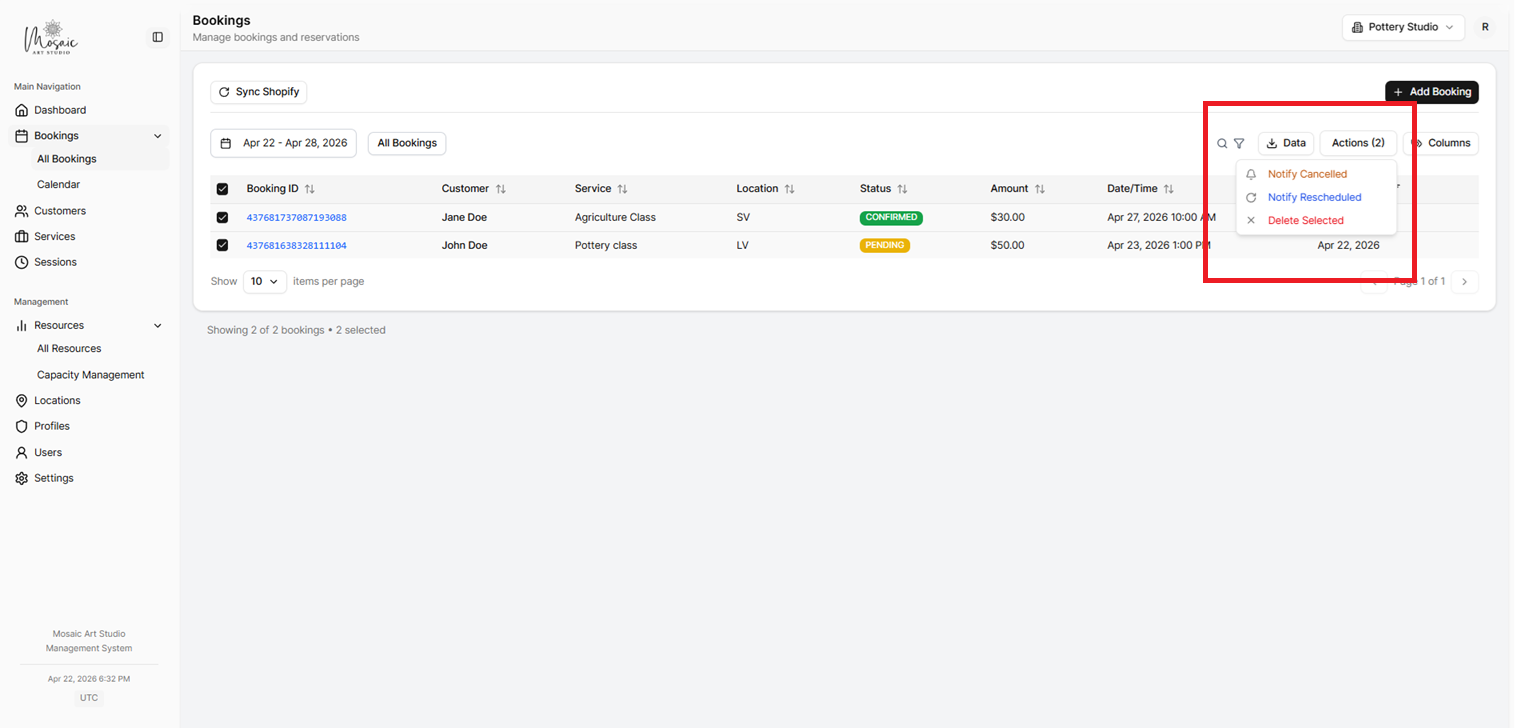Click the Sync Shopify refresh icon
The width and height of the screenshot is (1522, 728).
224,91
